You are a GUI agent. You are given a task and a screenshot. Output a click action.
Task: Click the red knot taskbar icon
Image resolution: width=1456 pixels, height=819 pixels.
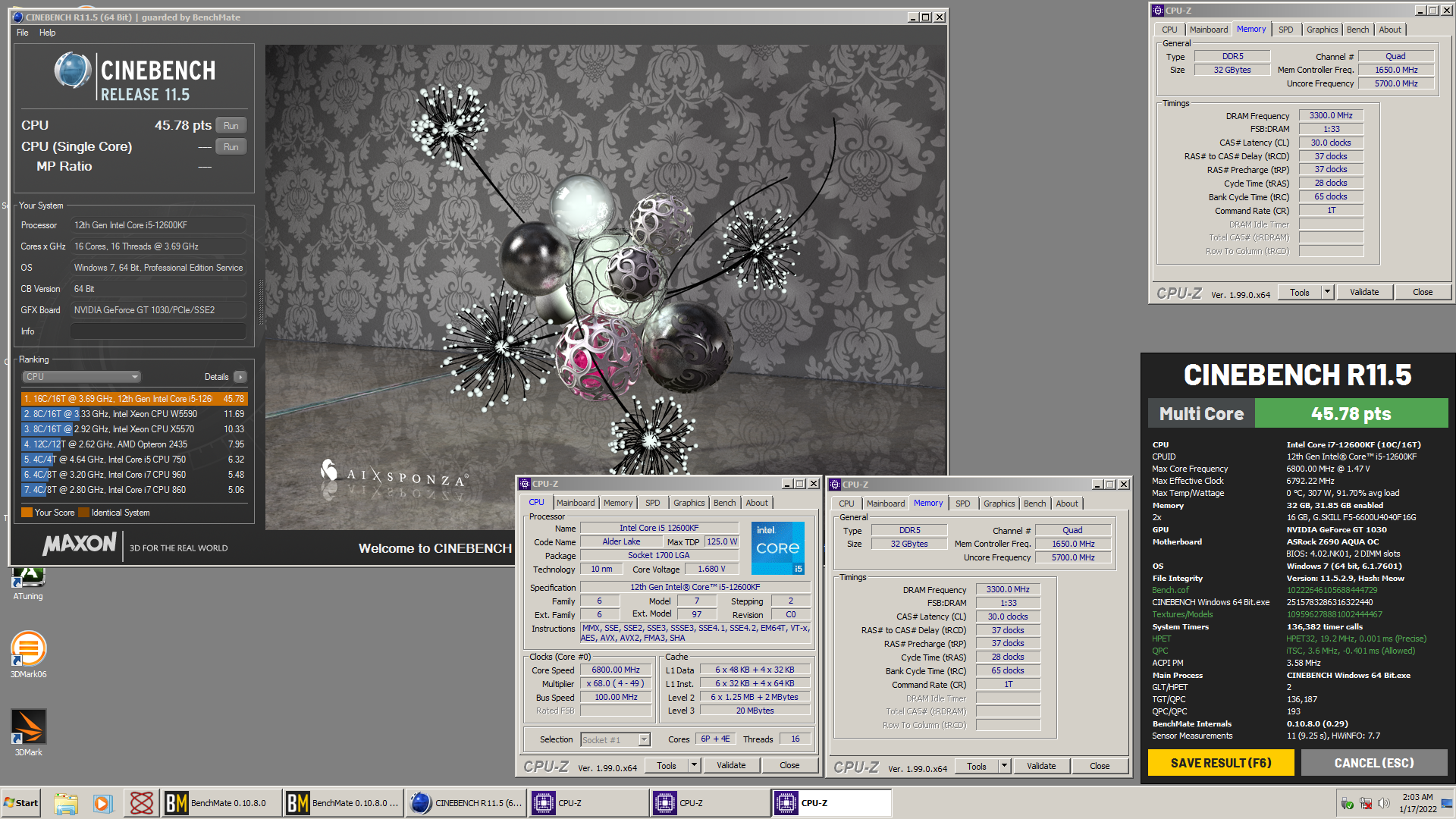141,803
